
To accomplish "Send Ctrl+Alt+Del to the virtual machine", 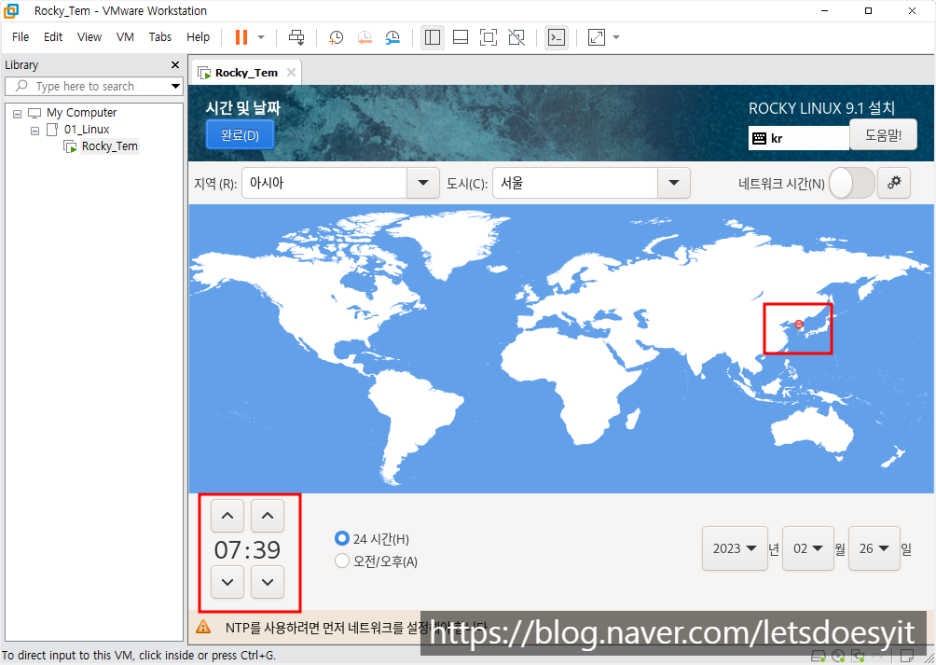I will (x=297, y=37).
